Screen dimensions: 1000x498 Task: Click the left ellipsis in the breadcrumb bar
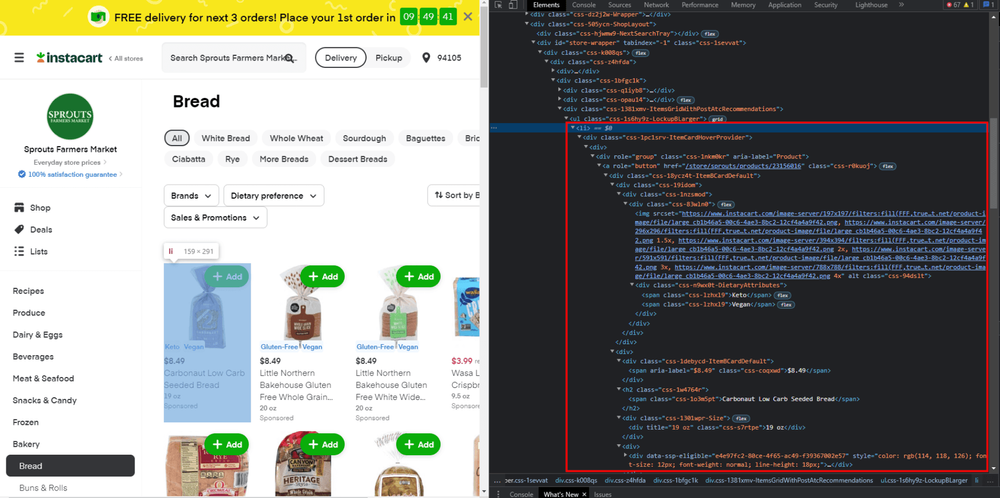click(496, 480)
